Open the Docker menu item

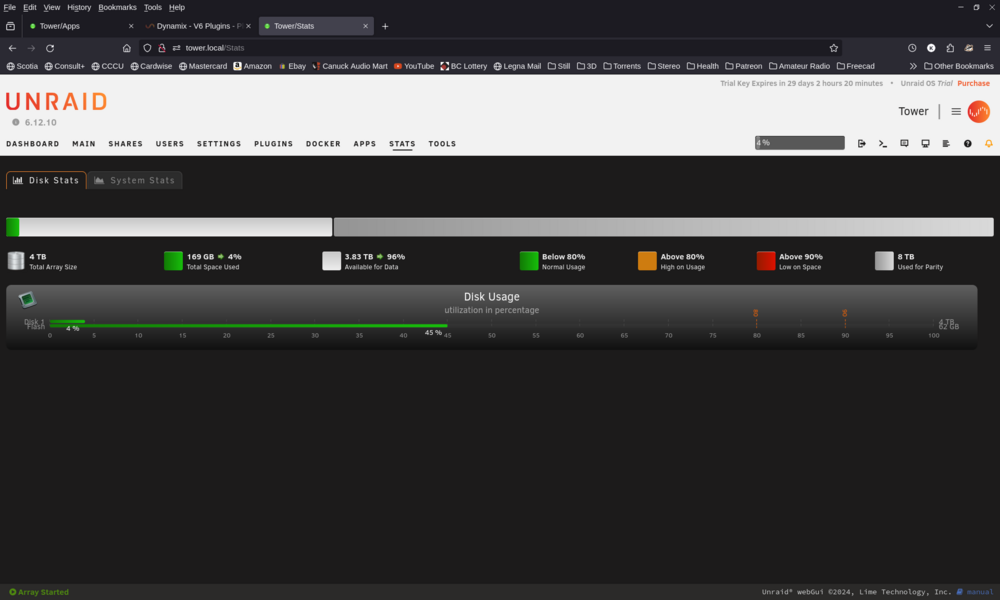[323, 144]
